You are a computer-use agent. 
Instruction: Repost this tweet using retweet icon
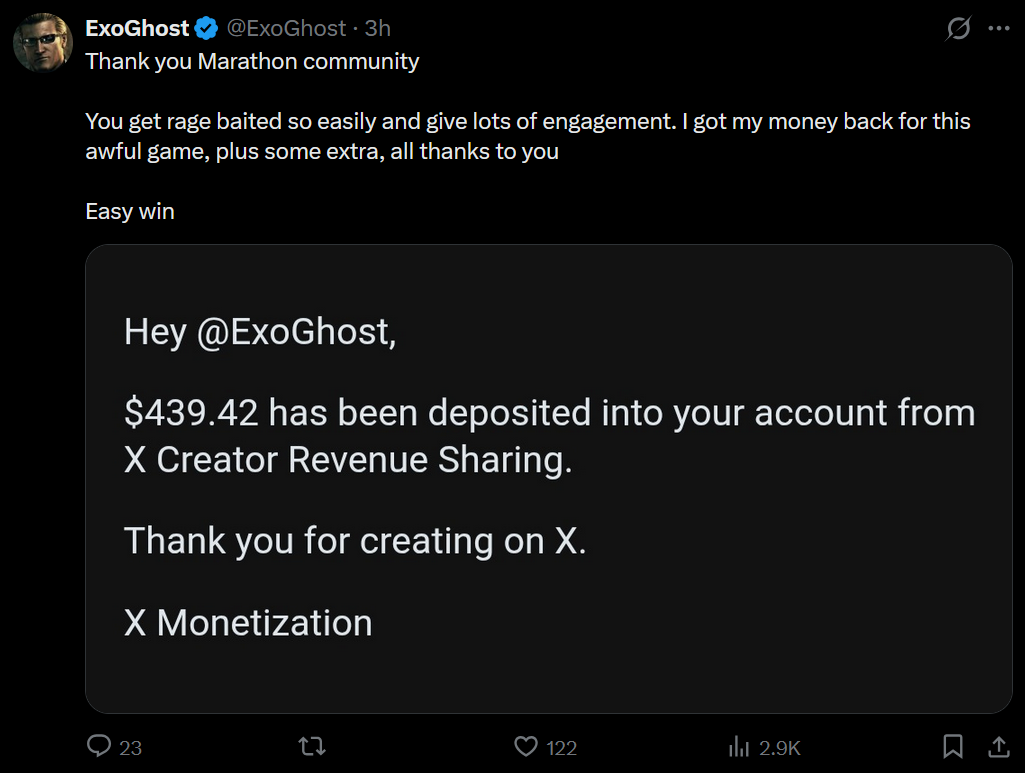pos(312,746)
